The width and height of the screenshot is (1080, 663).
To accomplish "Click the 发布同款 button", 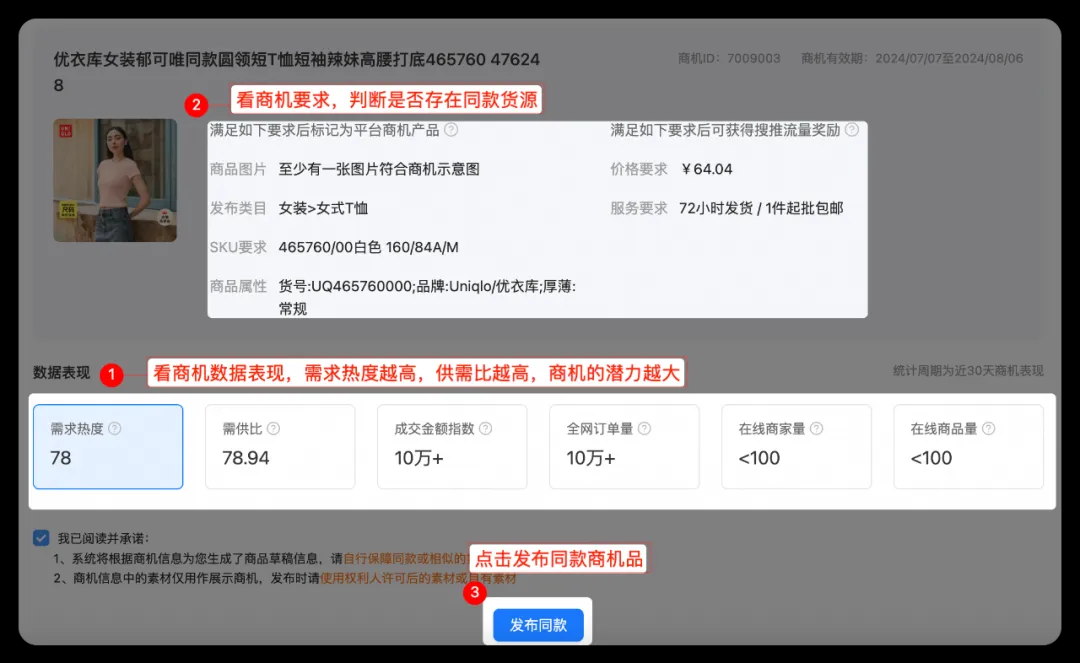I will (538, 625).
